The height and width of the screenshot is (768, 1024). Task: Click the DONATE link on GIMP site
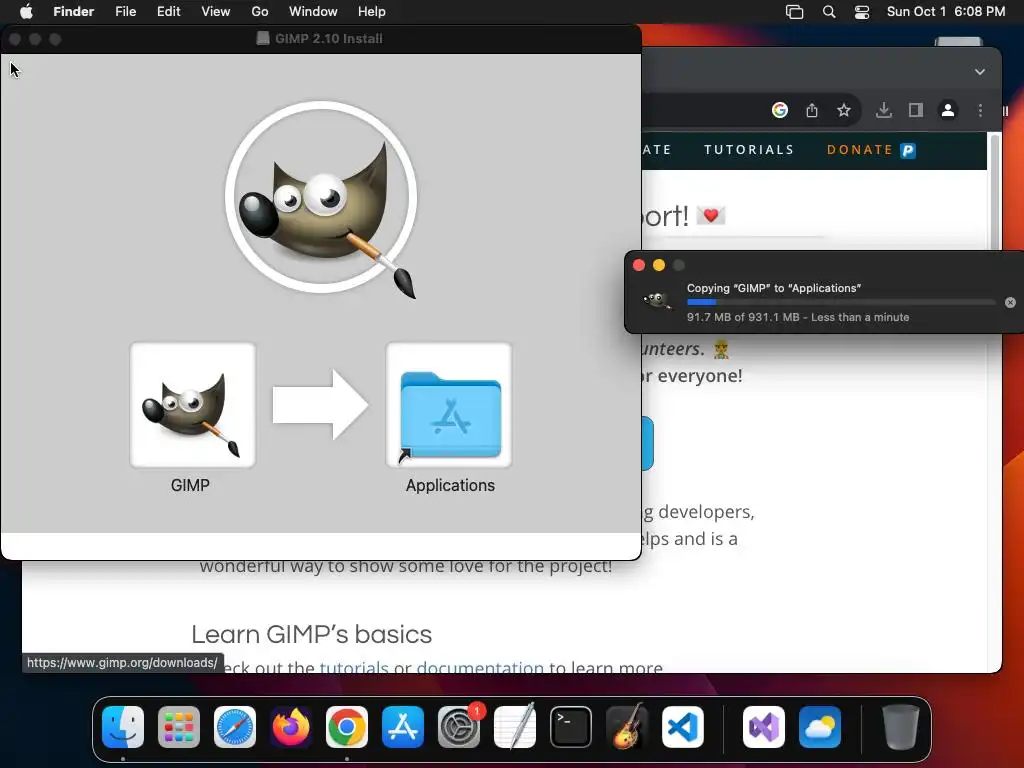[859, 150]
